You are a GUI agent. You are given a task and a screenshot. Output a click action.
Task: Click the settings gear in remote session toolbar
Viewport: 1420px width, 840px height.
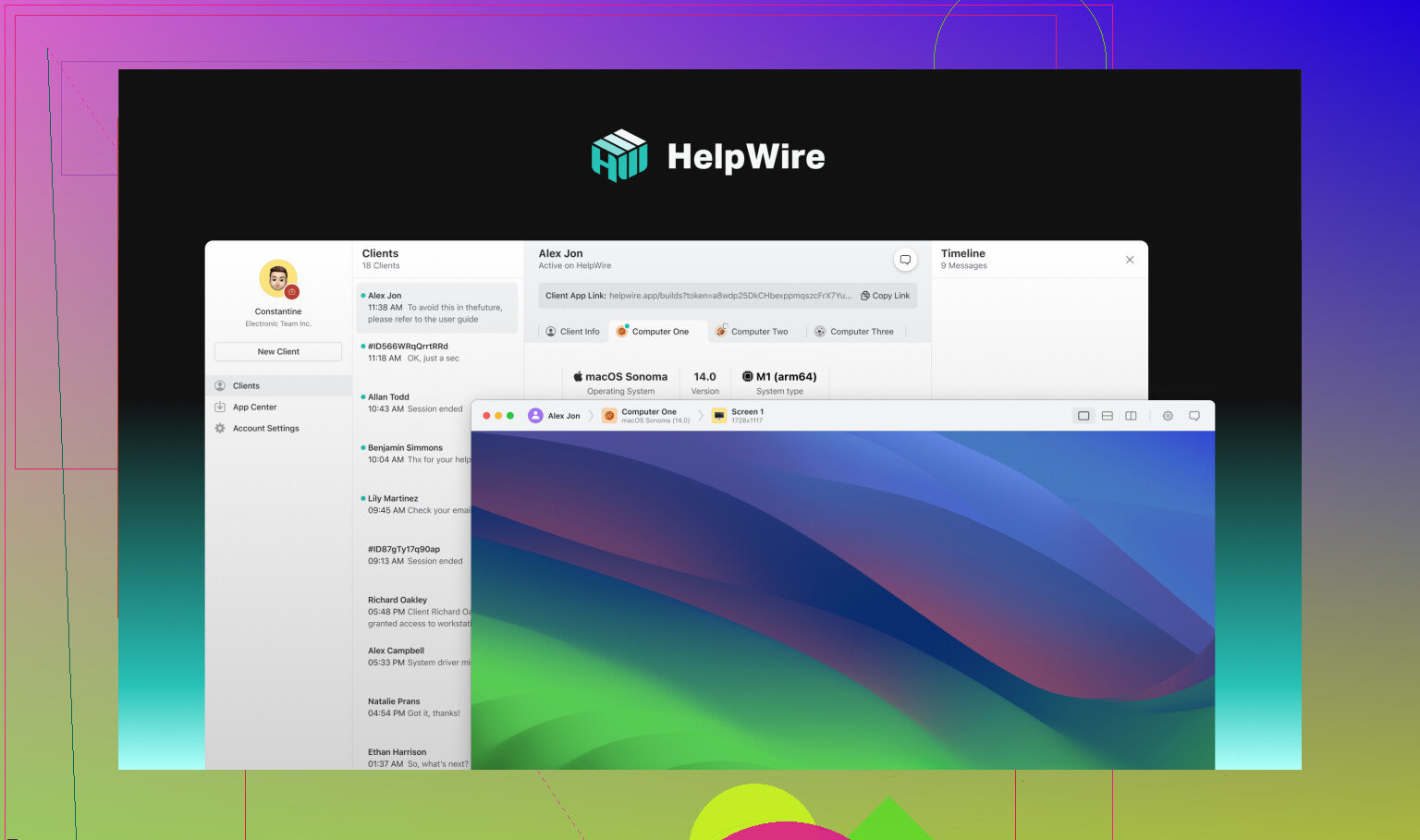point(1168,416)
